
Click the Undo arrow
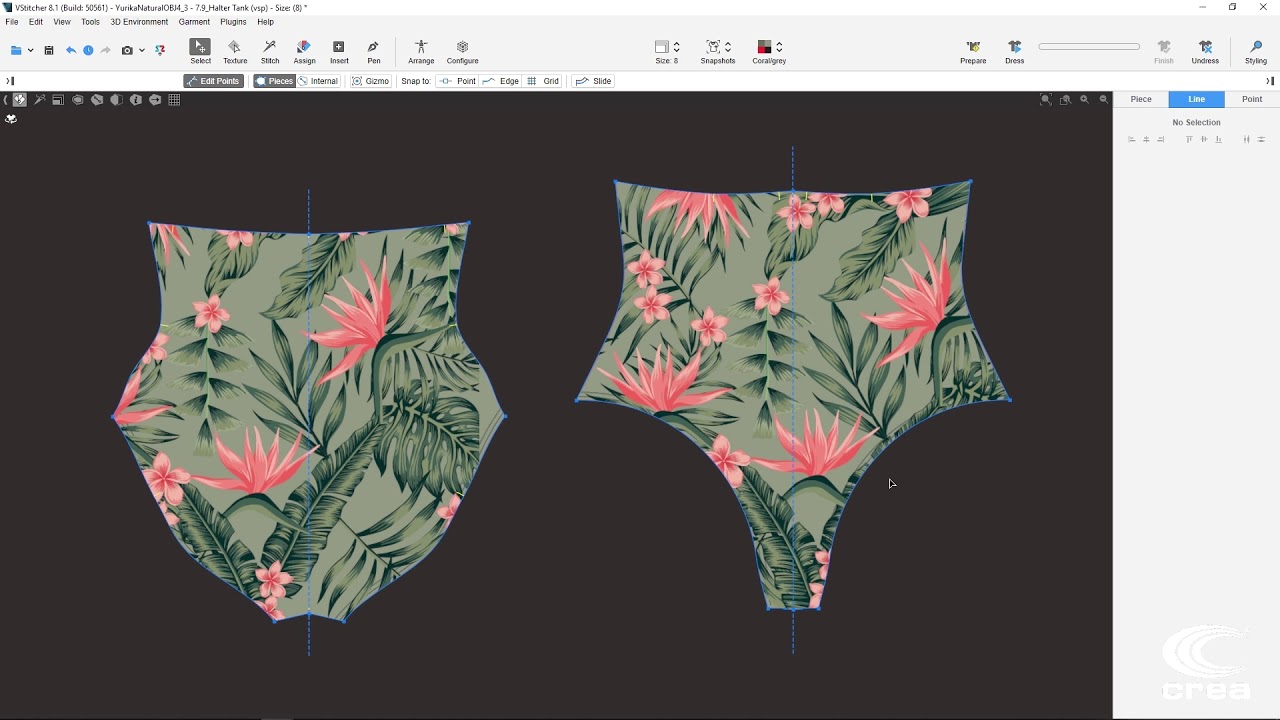point(71,50)
